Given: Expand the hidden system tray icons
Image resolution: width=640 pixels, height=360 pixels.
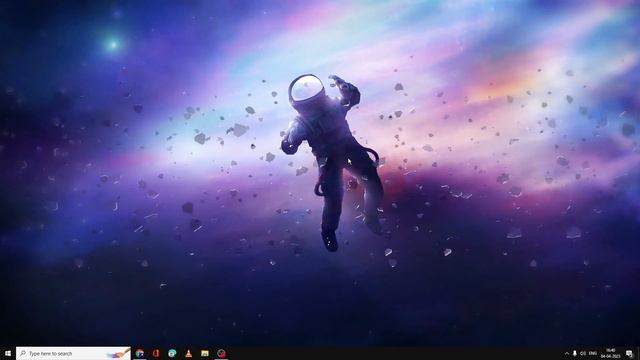Looking at the screenshot, I should pos(567,353).
